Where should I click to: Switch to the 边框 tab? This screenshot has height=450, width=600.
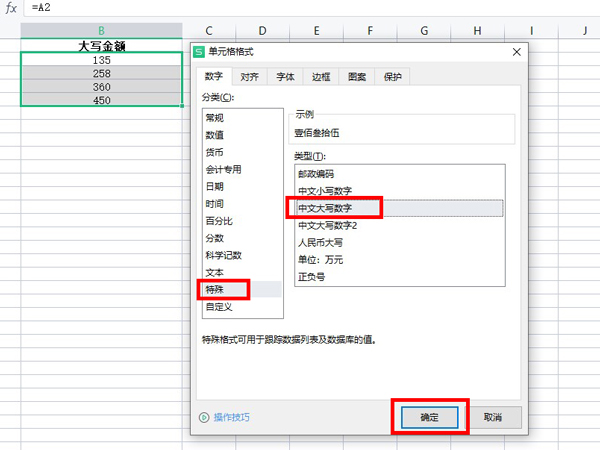[321, 77]
